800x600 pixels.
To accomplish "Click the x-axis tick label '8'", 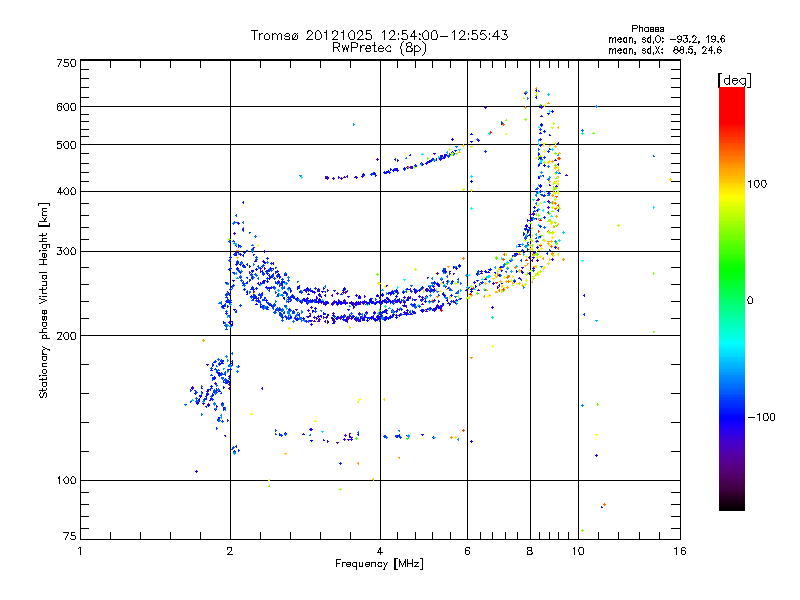I will tap(530, 551).
